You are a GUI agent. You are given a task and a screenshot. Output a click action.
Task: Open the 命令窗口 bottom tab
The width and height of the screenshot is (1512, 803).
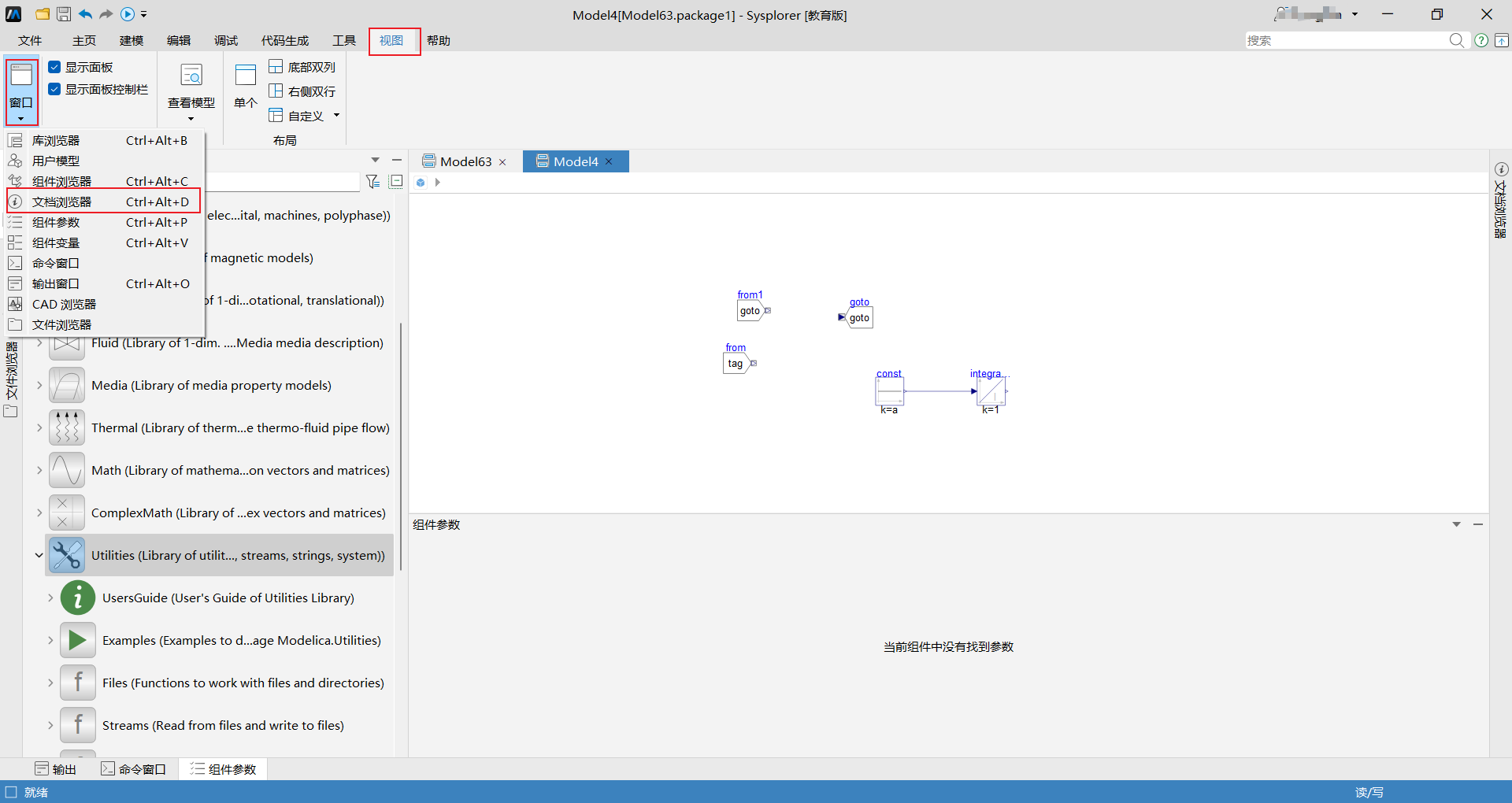click(134, 769)
